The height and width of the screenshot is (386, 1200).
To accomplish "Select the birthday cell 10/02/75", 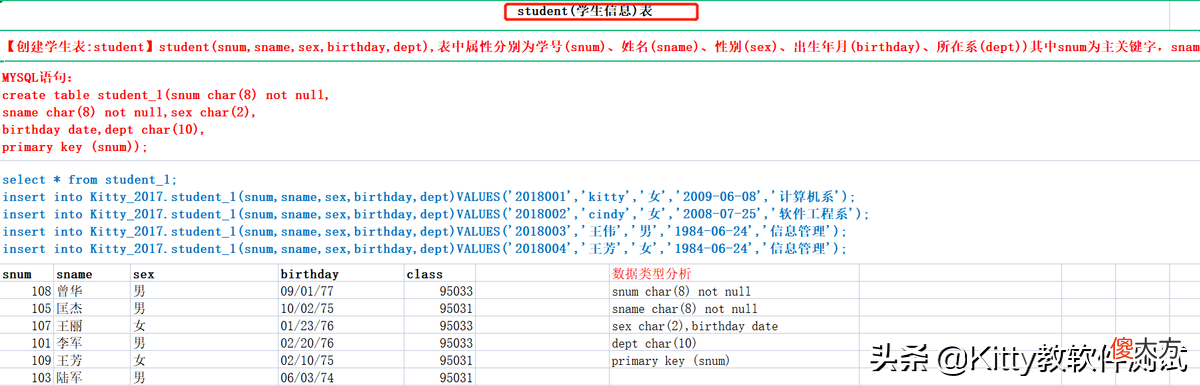I will point(341,308).
